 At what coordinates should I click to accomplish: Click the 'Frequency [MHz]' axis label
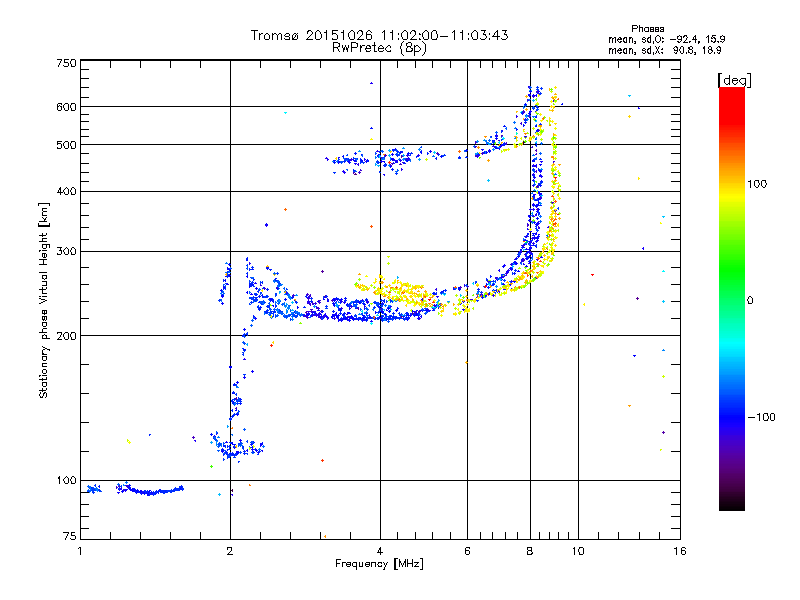[379, 564]
